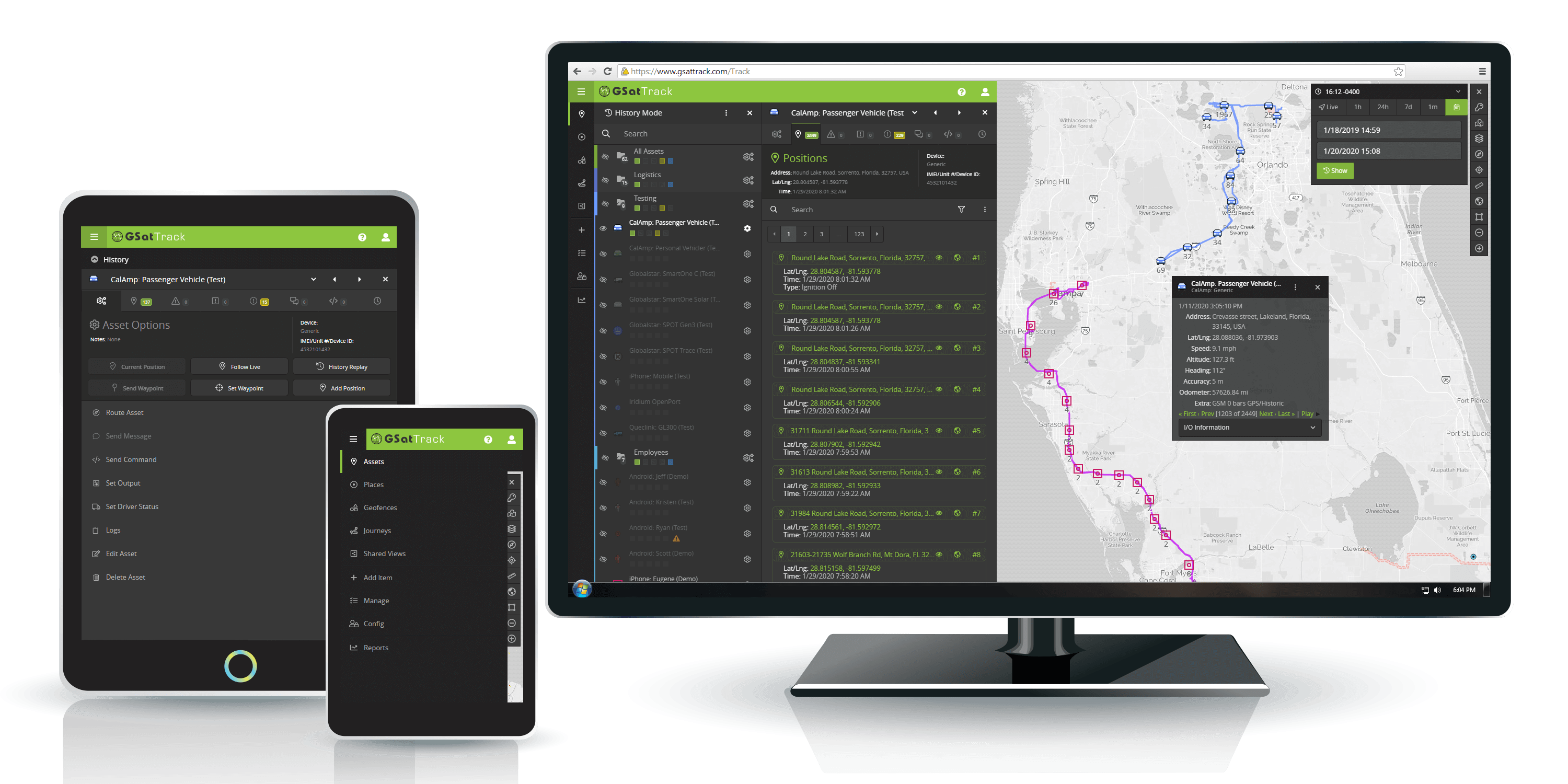The width and height of the screenshot is (1568, 784).
Task: Click plus Add Item icon in desktop sidebar
Action: [581, 229]
